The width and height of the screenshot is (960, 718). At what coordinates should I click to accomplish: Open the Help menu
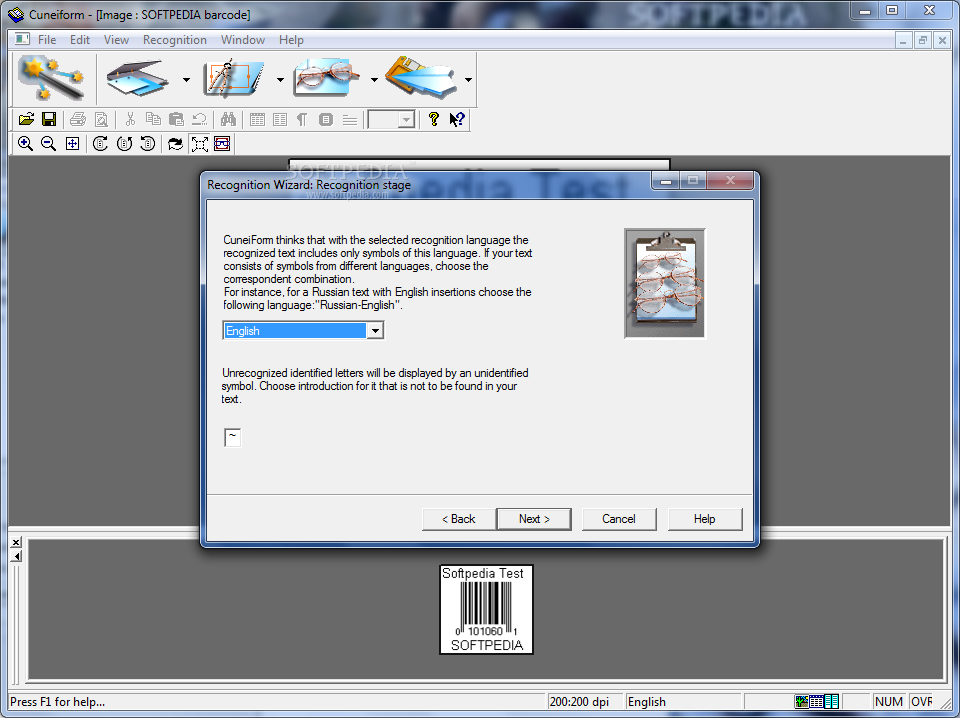coord(291,40)
